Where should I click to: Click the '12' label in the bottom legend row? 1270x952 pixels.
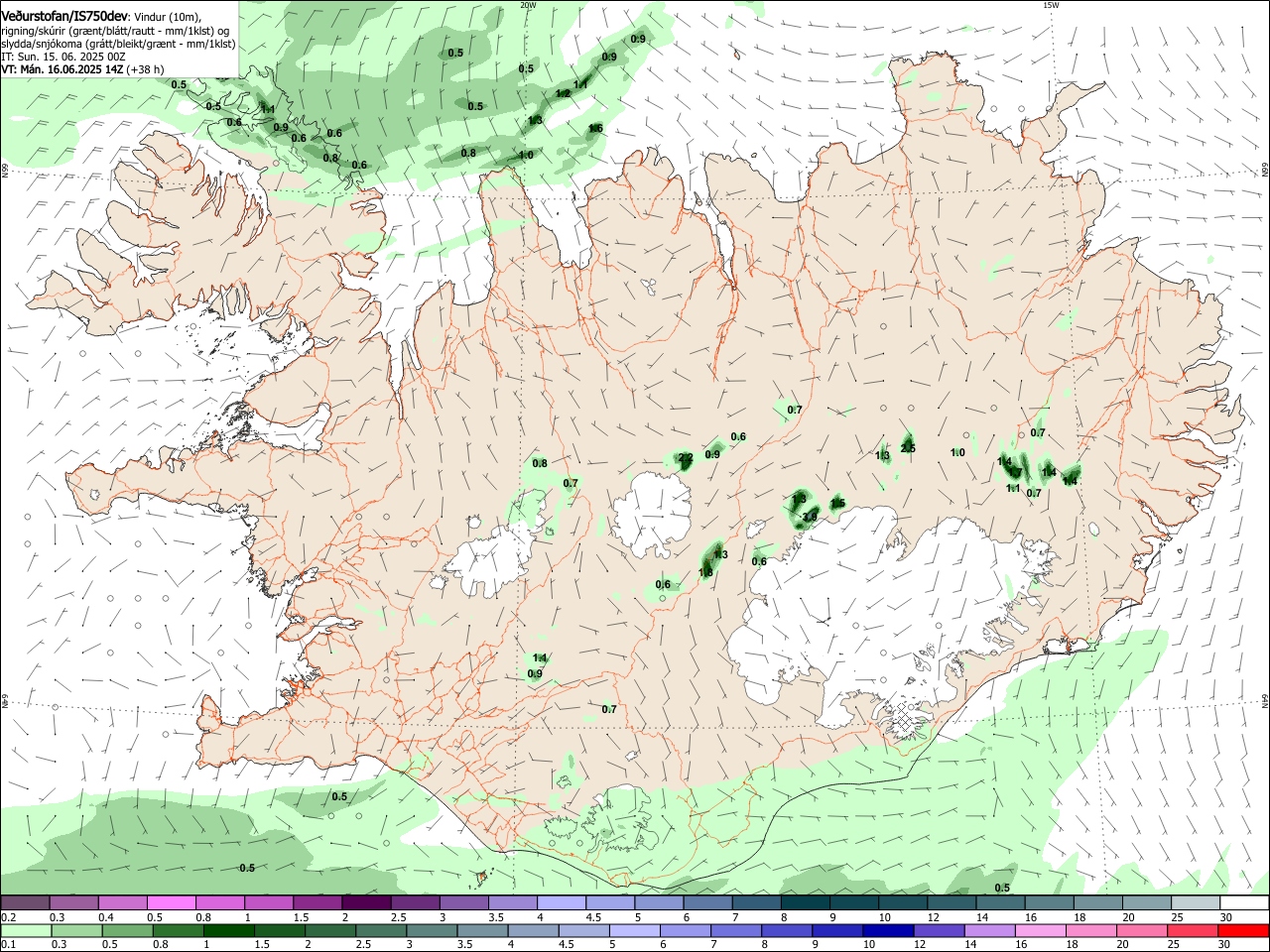920,945
